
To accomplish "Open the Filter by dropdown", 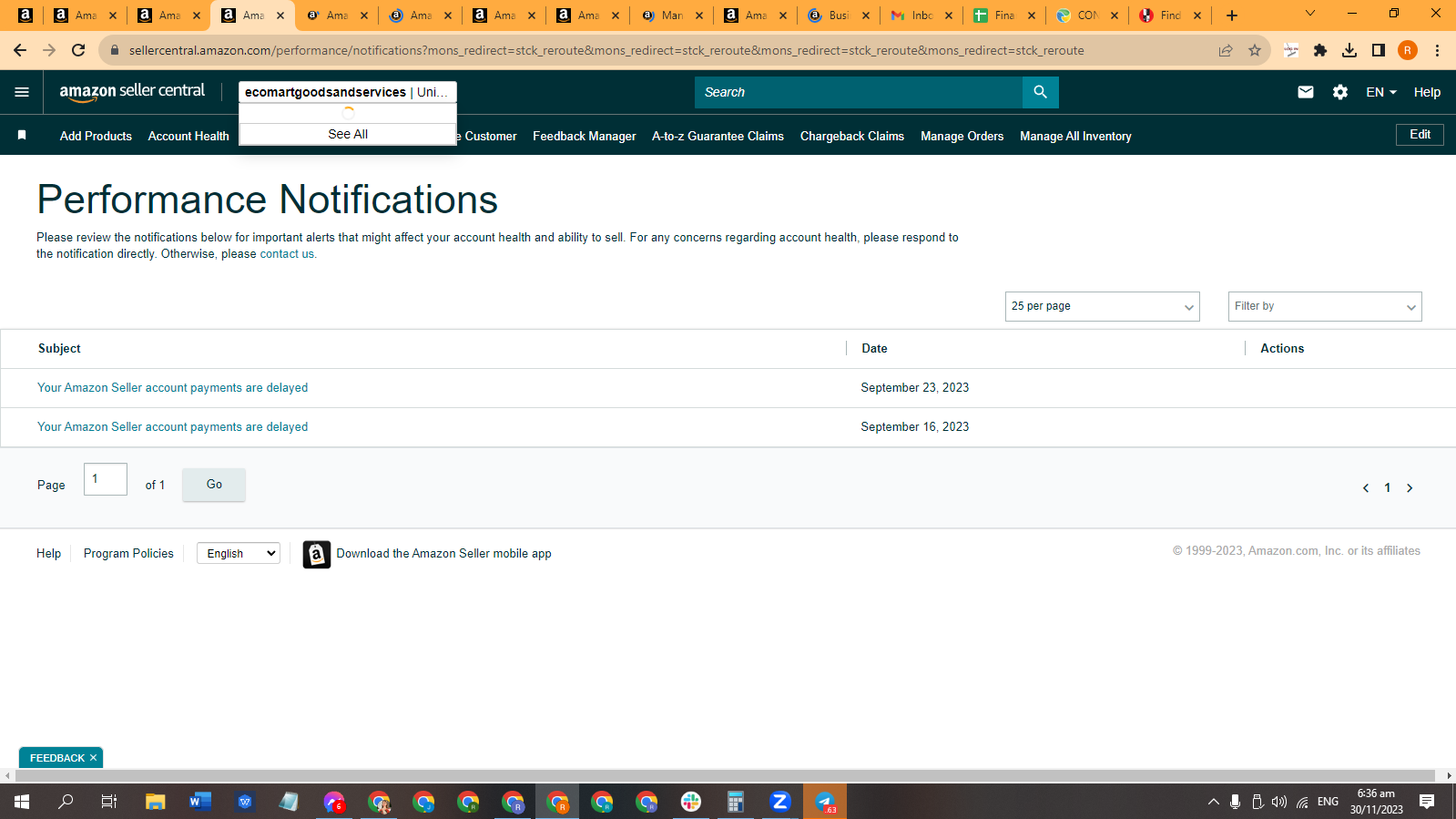I will pos(1325,306).
